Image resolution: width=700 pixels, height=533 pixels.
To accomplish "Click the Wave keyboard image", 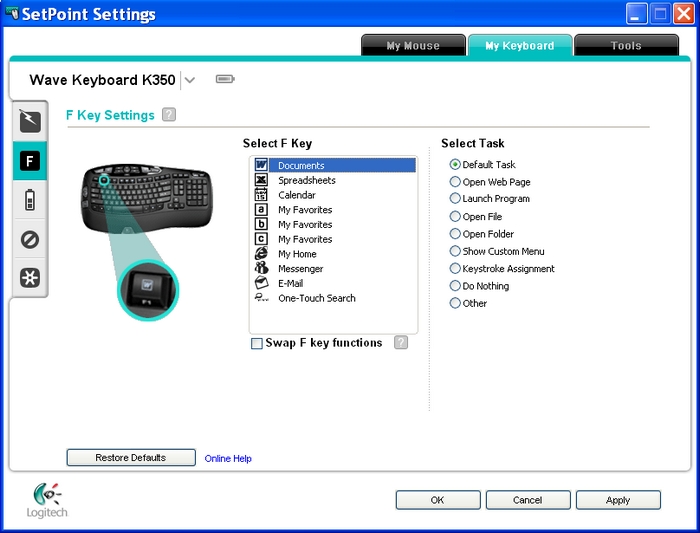I will (147, 198).
